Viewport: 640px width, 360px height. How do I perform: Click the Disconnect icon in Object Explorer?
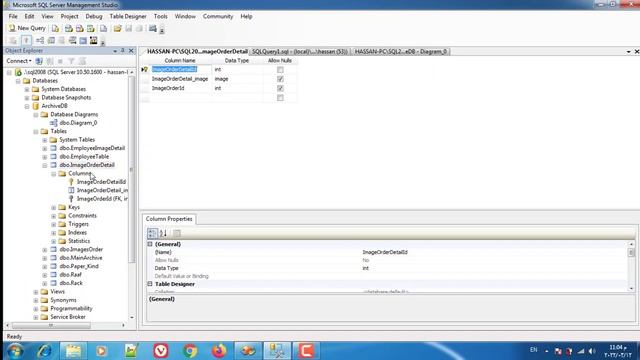(x=50, y=61)
